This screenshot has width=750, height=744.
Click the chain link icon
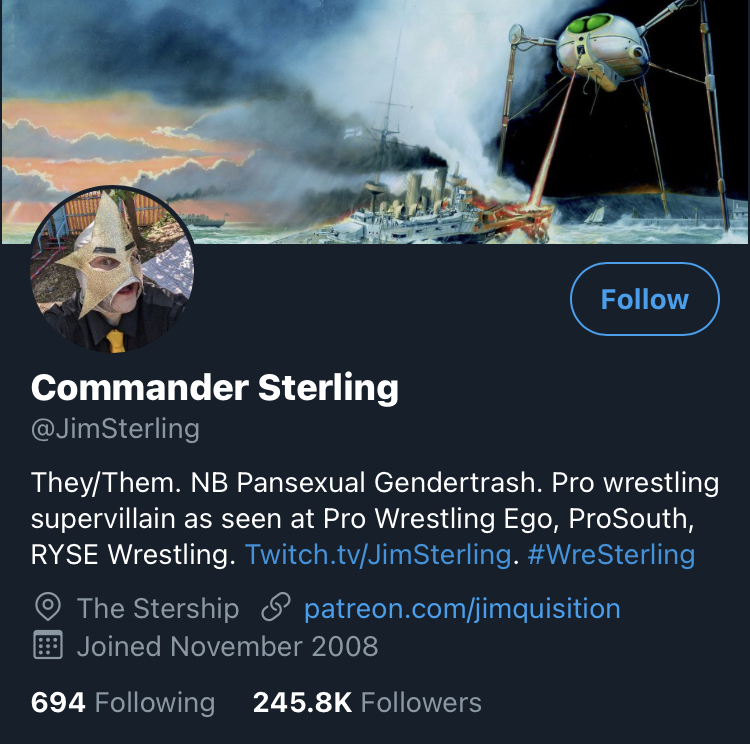pyautogui.click(x=276, y=608)
